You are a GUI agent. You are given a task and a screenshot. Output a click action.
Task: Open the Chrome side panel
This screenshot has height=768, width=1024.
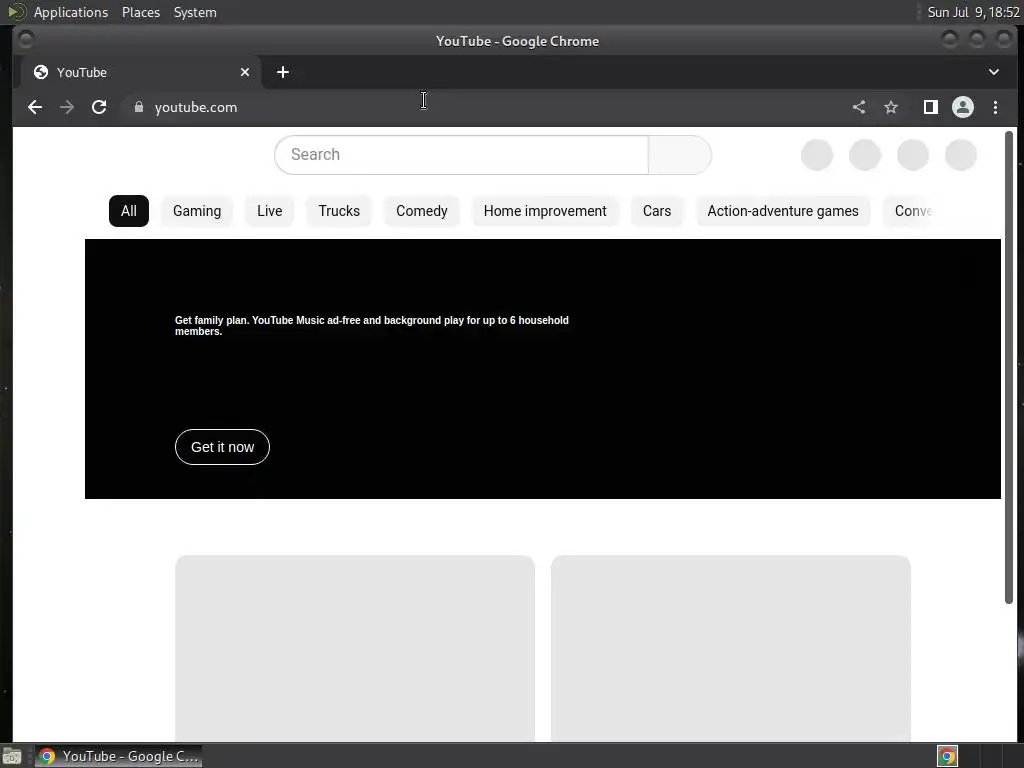click(x=931, y=107)
